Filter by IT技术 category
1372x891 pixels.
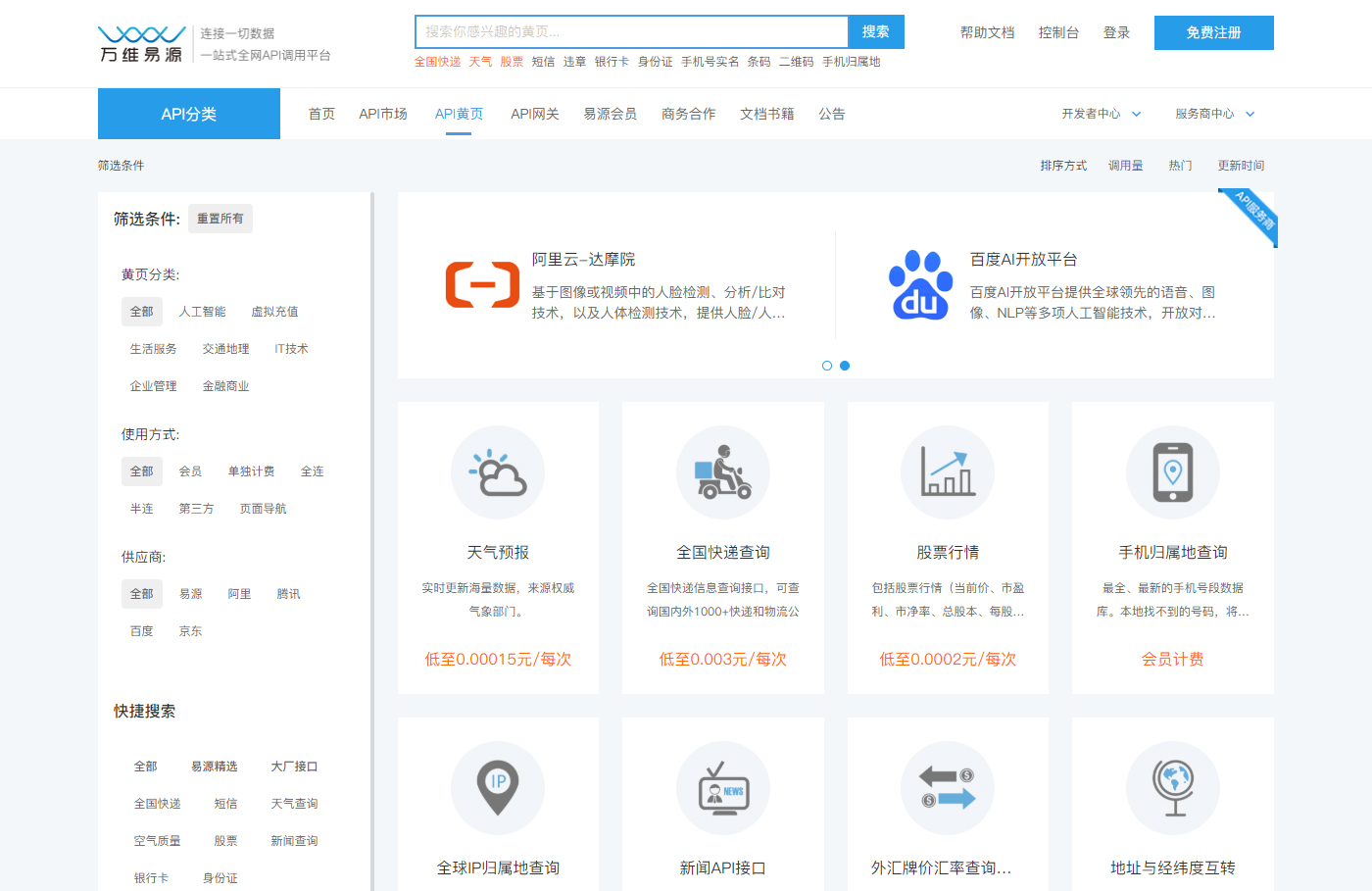pos(292,349)
